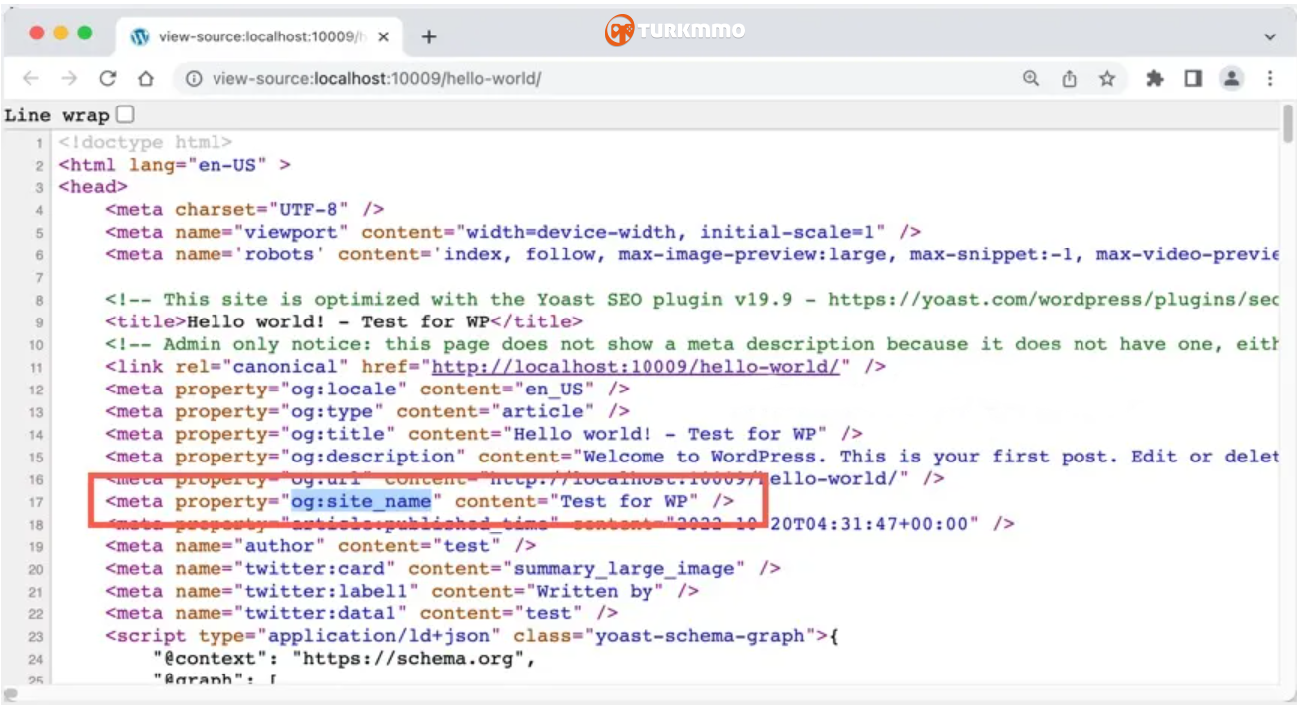Click the "<head>" tag on line 3

click(x=93, y=187)
